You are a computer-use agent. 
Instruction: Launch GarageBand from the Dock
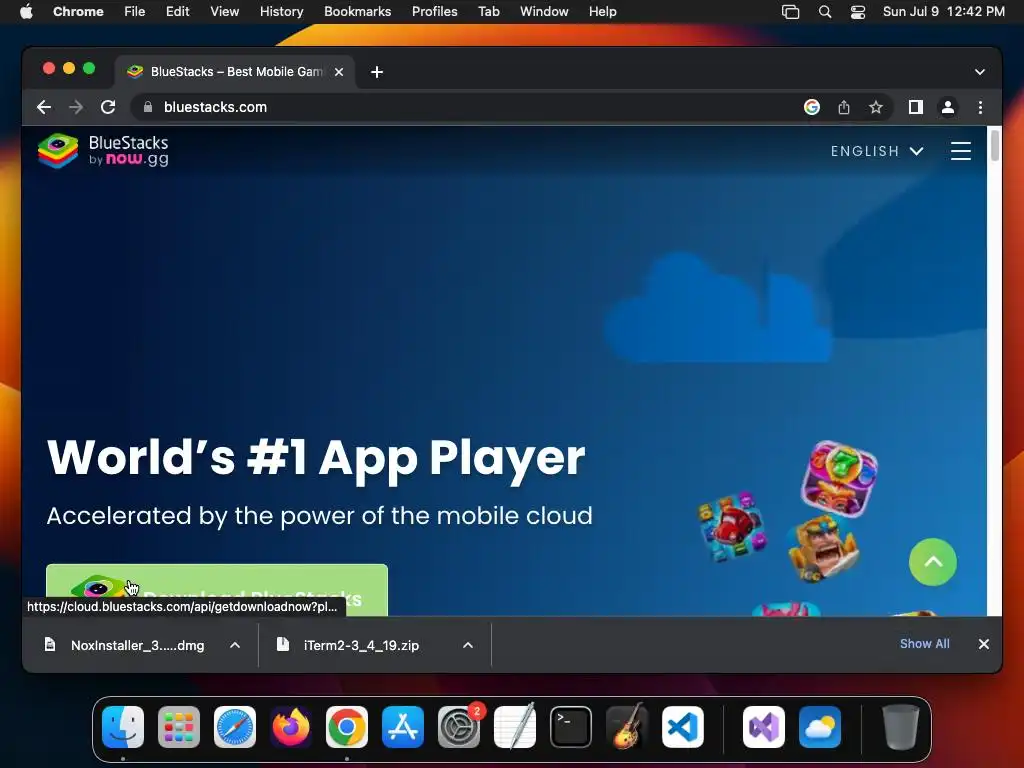627,727
